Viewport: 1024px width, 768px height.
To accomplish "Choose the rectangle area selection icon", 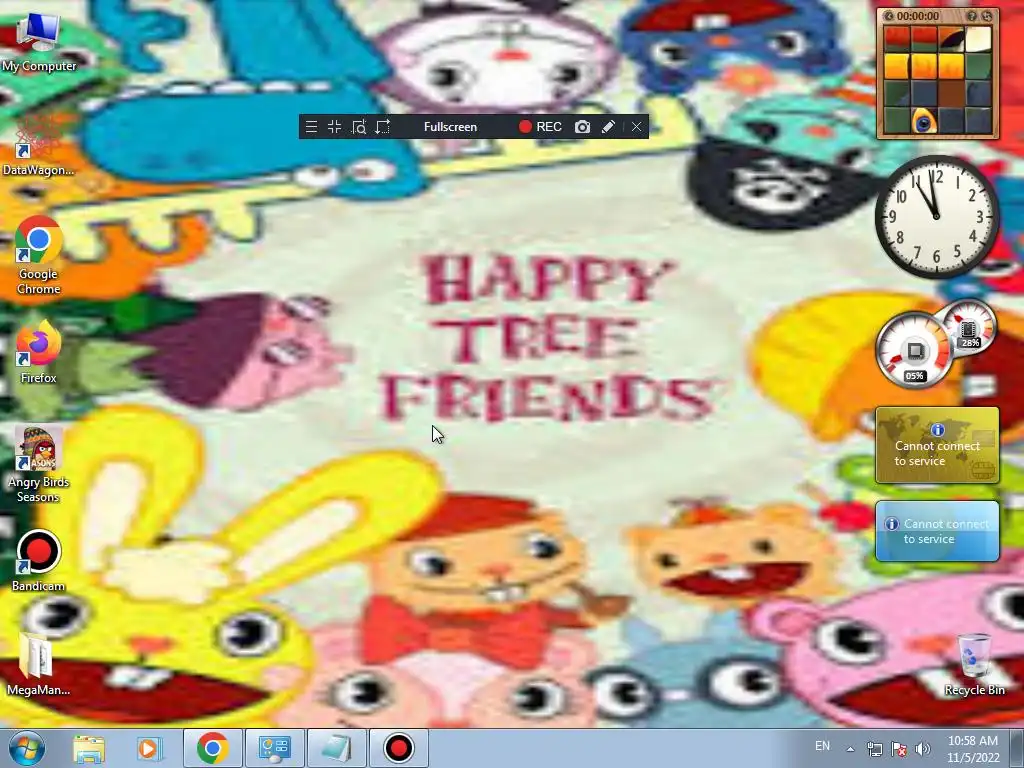I will coord(383,127).
